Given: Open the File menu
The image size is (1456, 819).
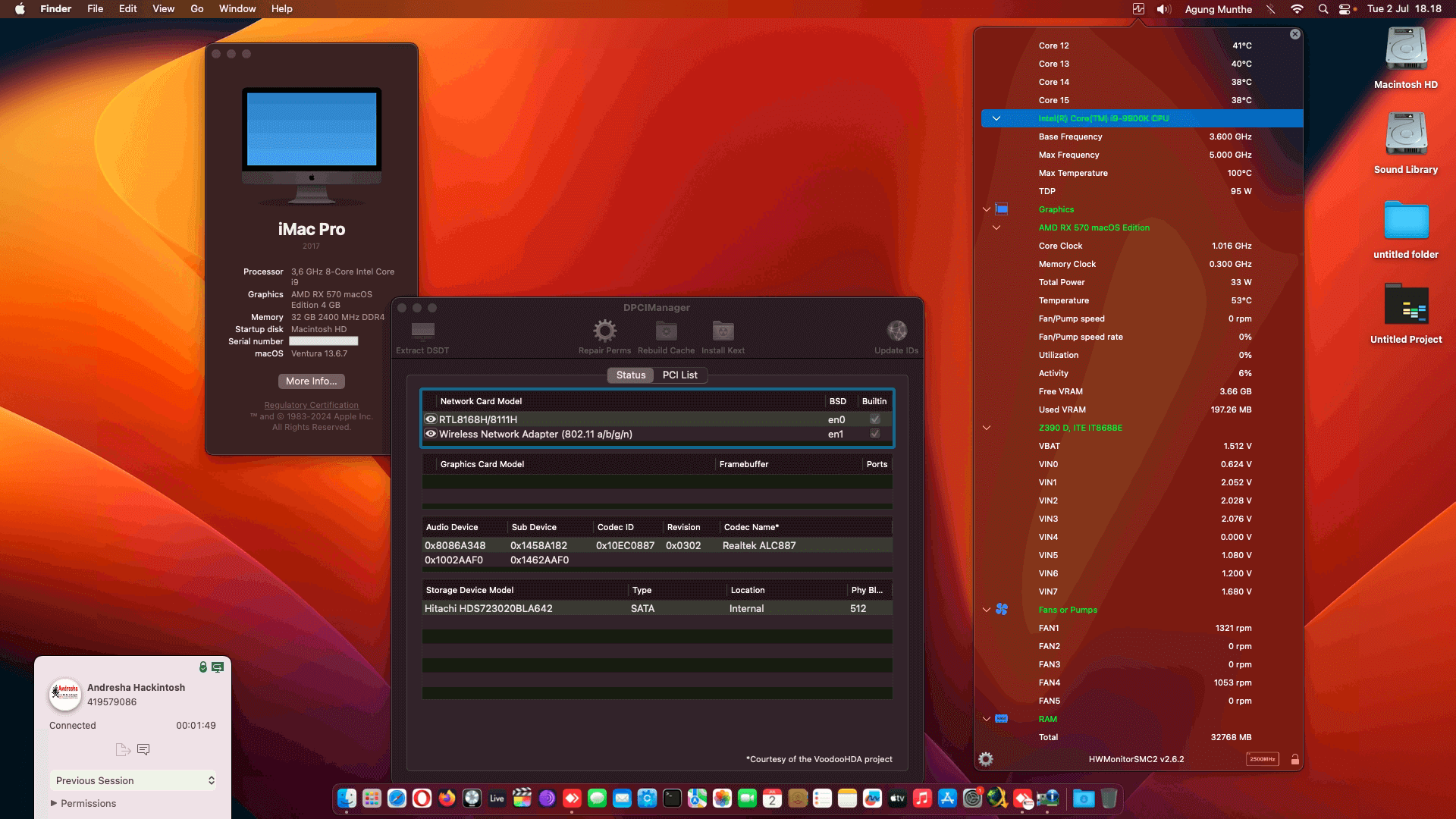Looking at the screenshot, I should coord(95,9).
